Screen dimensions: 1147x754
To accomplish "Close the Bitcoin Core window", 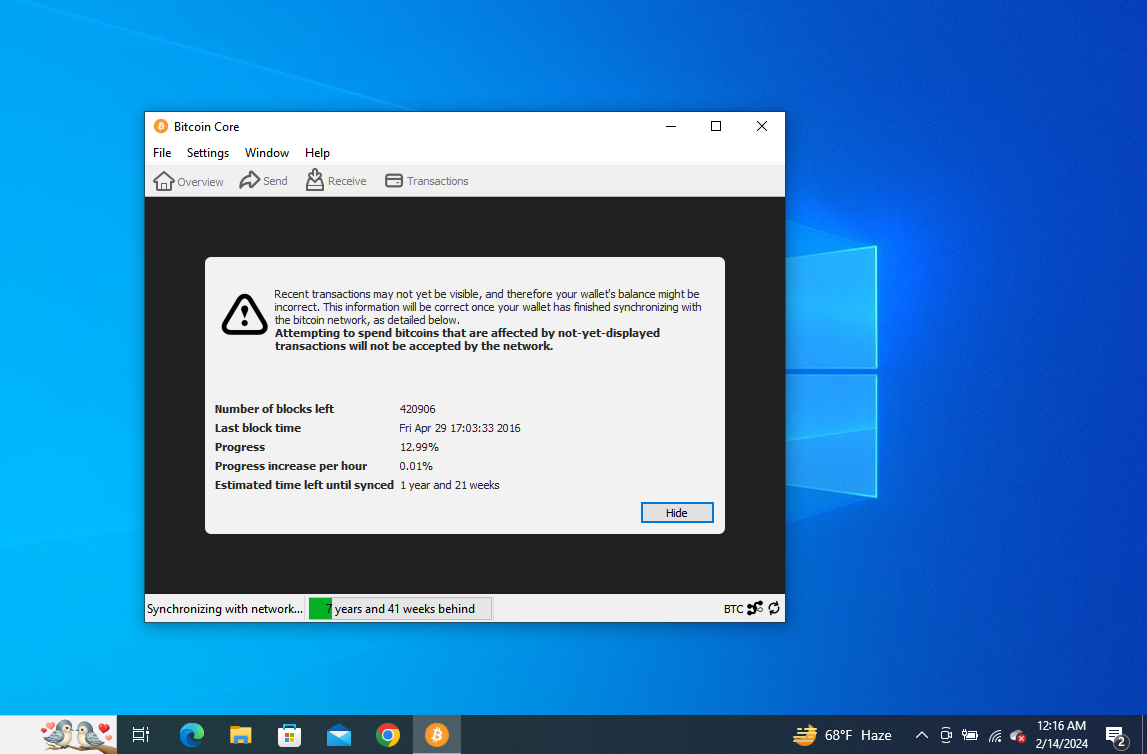I will pos(761,127).
